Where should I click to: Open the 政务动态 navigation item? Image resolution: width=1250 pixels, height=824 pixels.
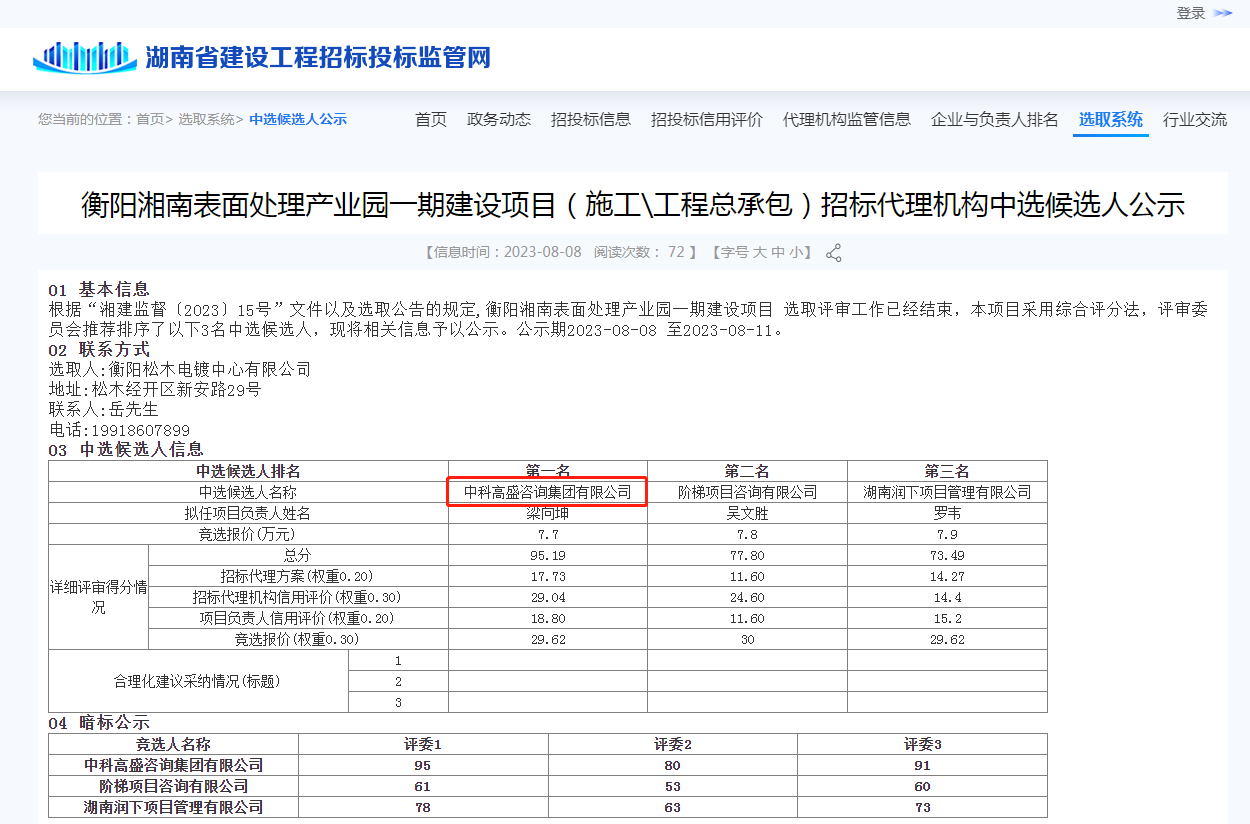point(499,120)
